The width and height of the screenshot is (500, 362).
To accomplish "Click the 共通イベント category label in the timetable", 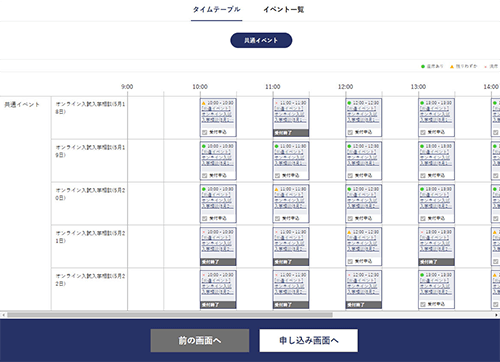I will (x=22, y=104).
